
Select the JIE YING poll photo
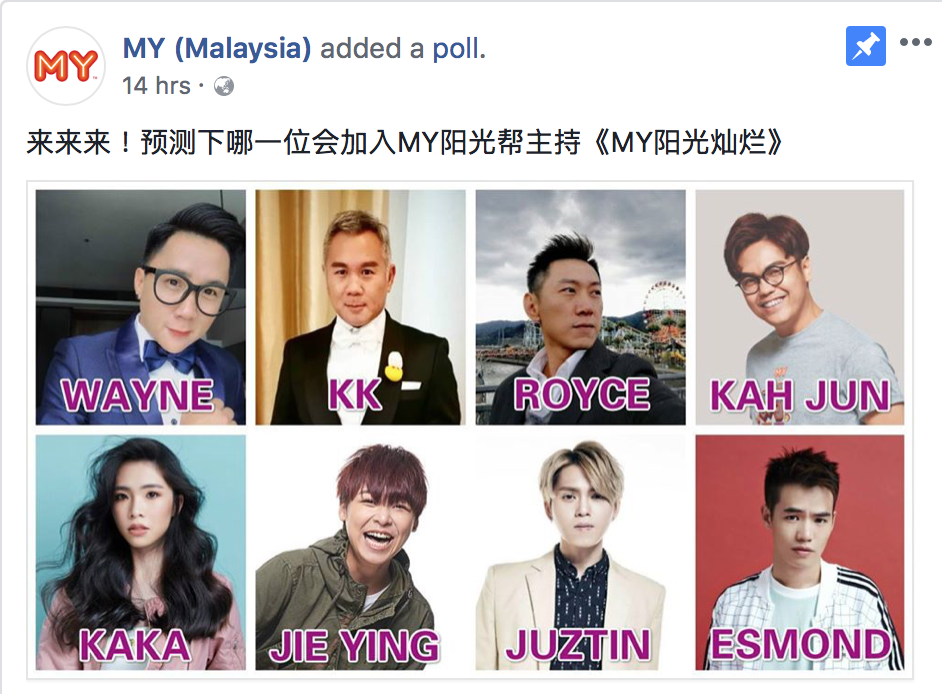point(360,552)
